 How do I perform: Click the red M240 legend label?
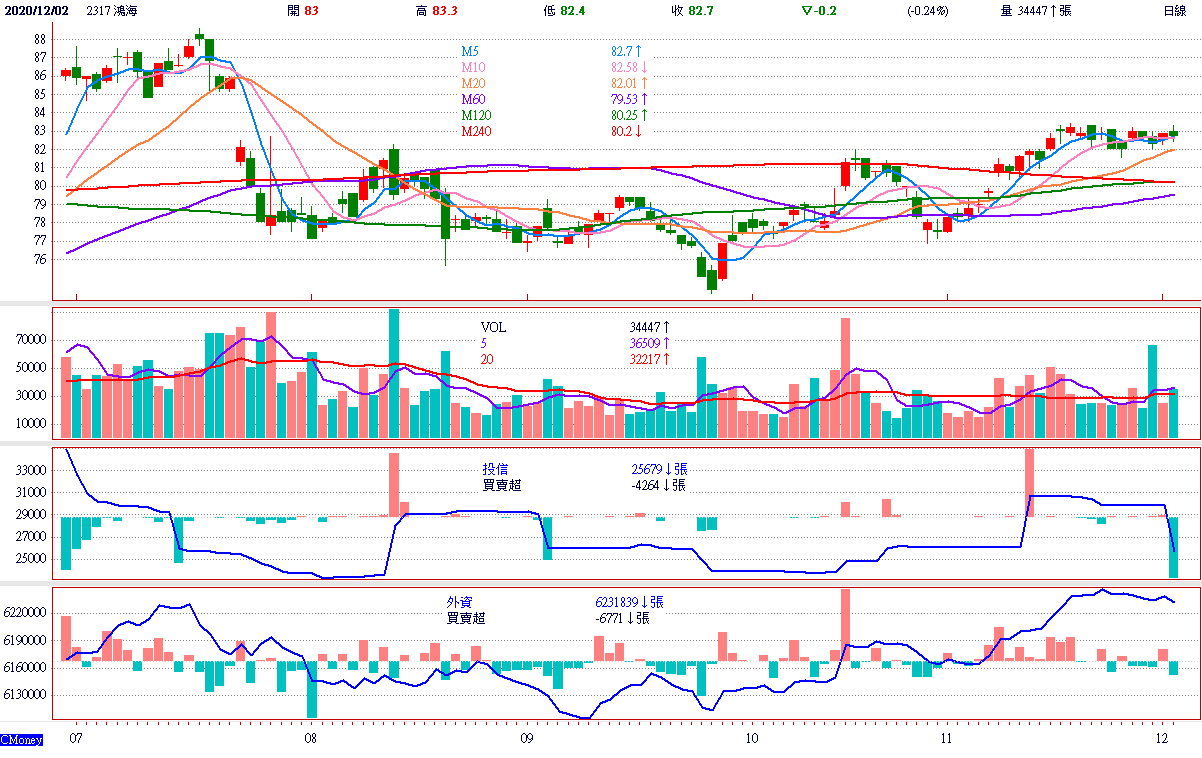point(476,131)
